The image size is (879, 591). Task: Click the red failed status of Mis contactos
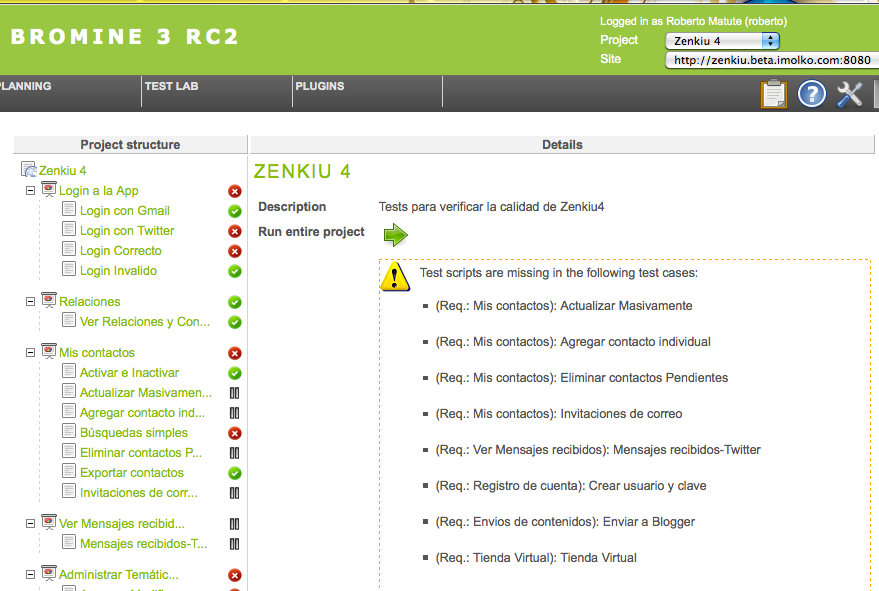pyautogui.click(x=235, y=353)
